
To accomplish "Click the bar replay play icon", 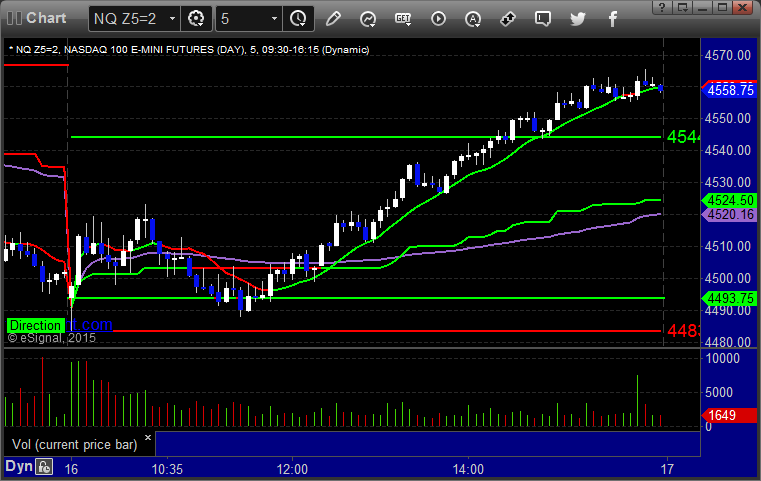I will [438, 19].
